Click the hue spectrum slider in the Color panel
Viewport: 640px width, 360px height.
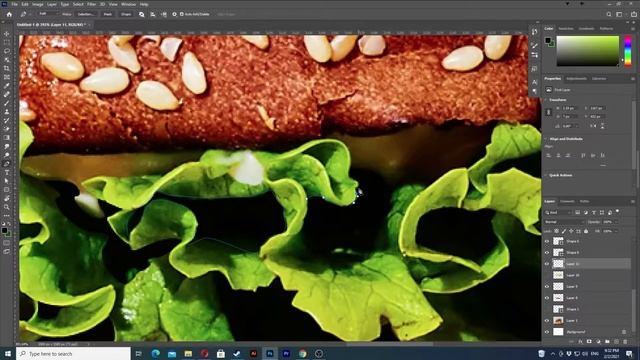click(x=628, y=51)
